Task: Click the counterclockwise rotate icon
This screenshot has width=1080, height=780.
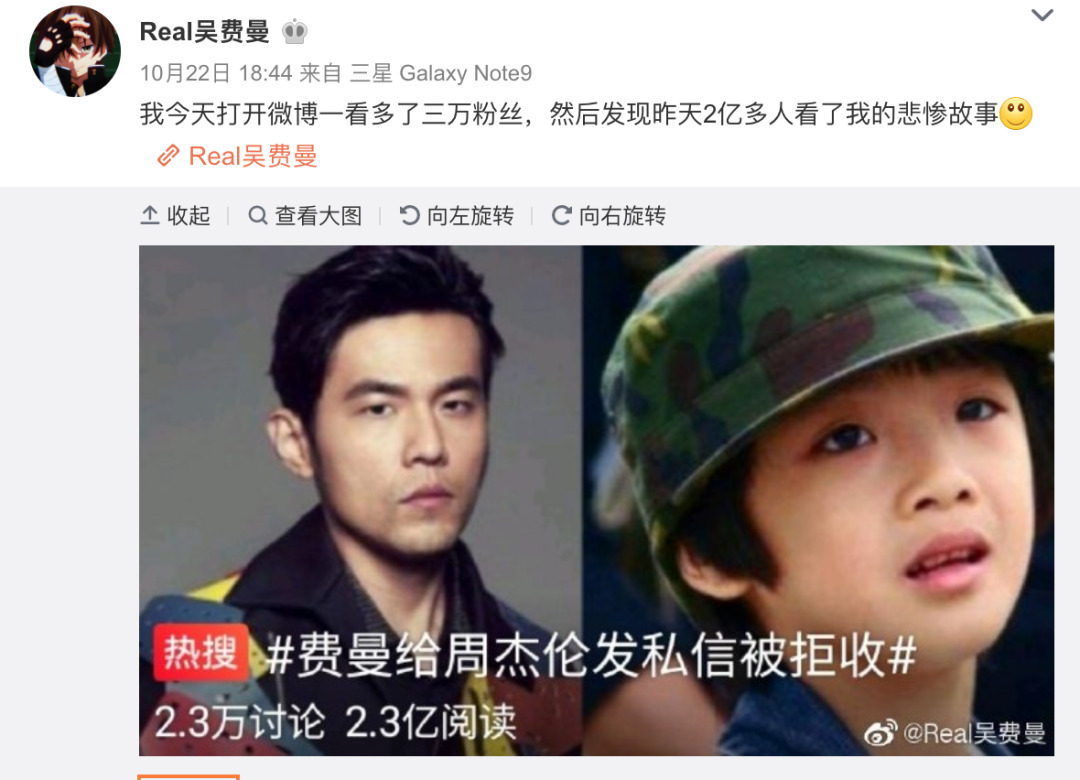Action: 409,216
